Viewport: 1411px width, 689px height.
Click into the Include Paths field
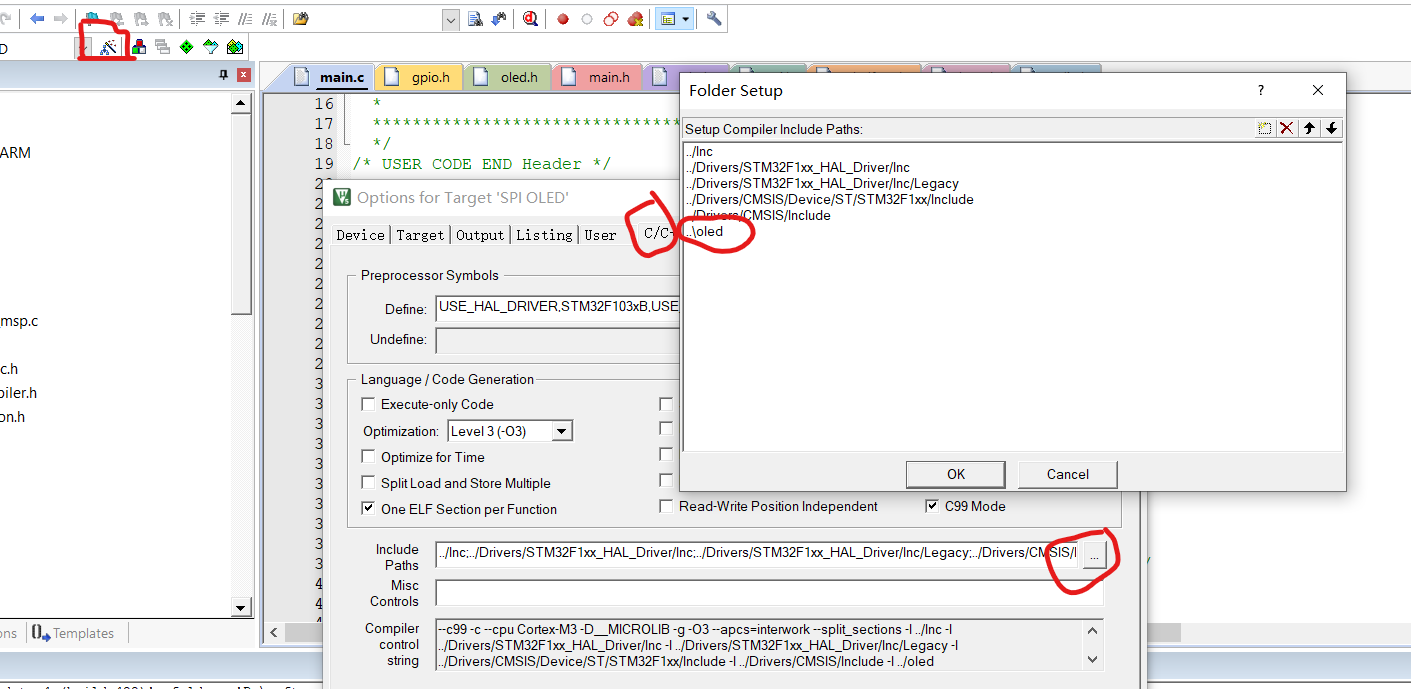coord(757,554)
